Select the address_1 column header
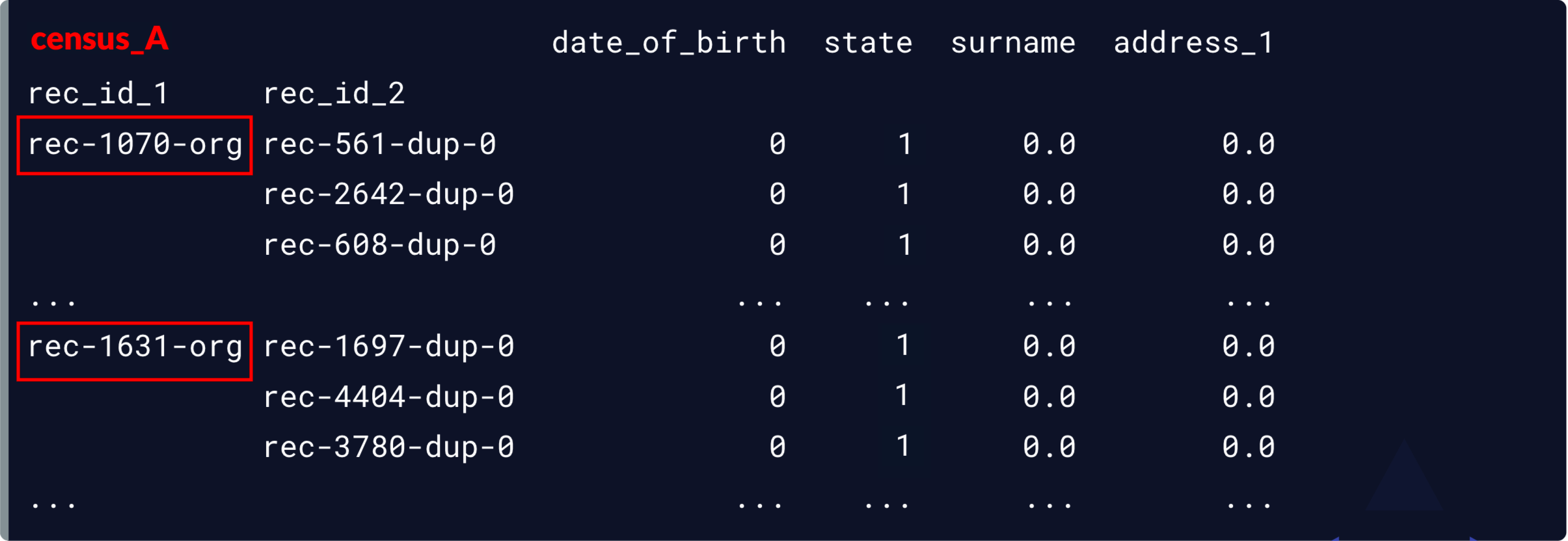The image size is (1568, 541). click(1193, 44)
